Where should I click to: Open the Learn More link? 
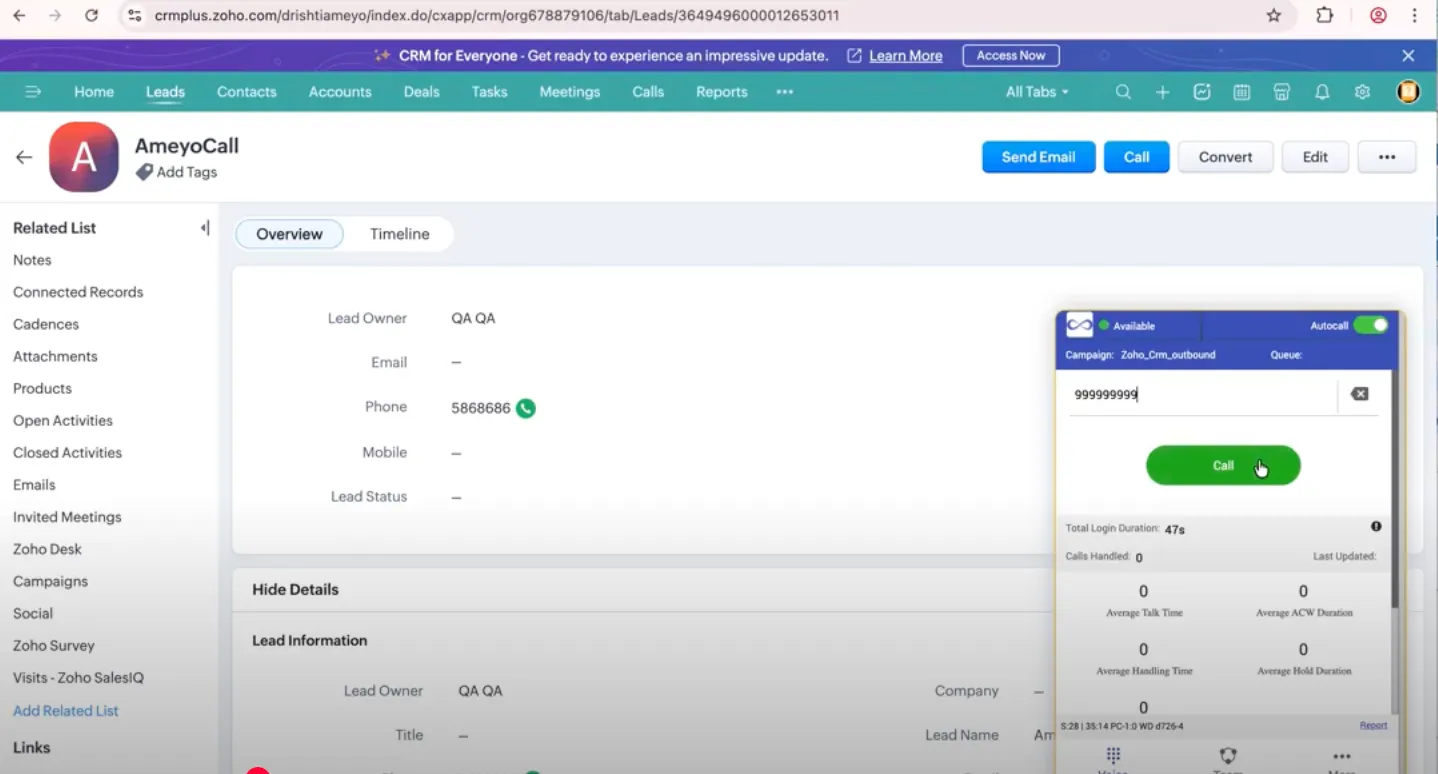(x=905, y=56)
